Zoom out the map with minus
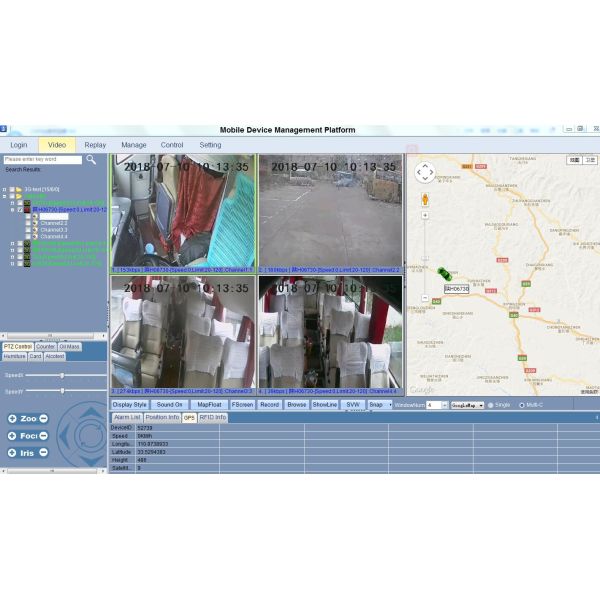 425,298
